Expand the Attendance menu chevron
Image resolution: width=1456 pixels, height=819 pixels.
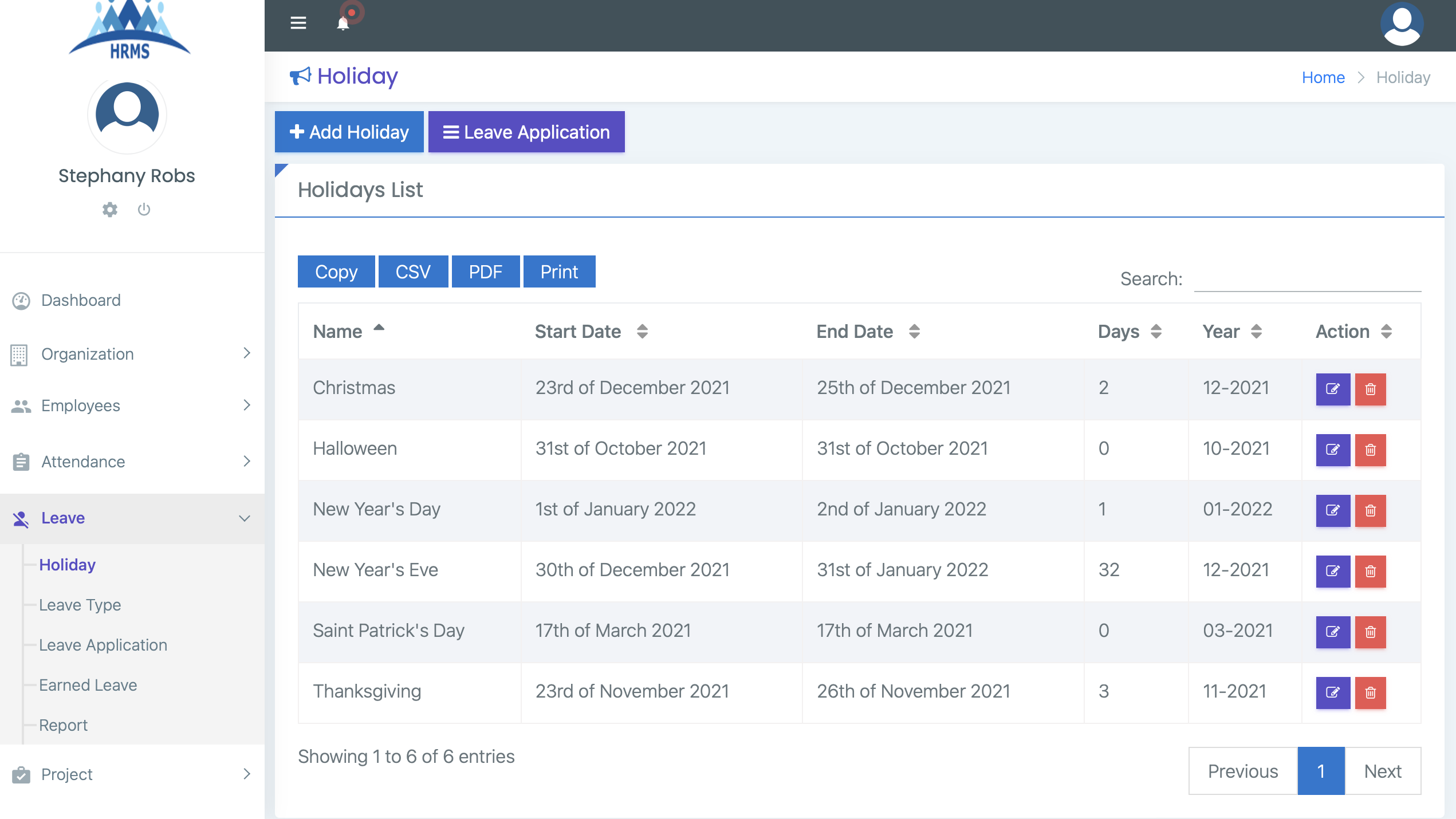(247, 461)
